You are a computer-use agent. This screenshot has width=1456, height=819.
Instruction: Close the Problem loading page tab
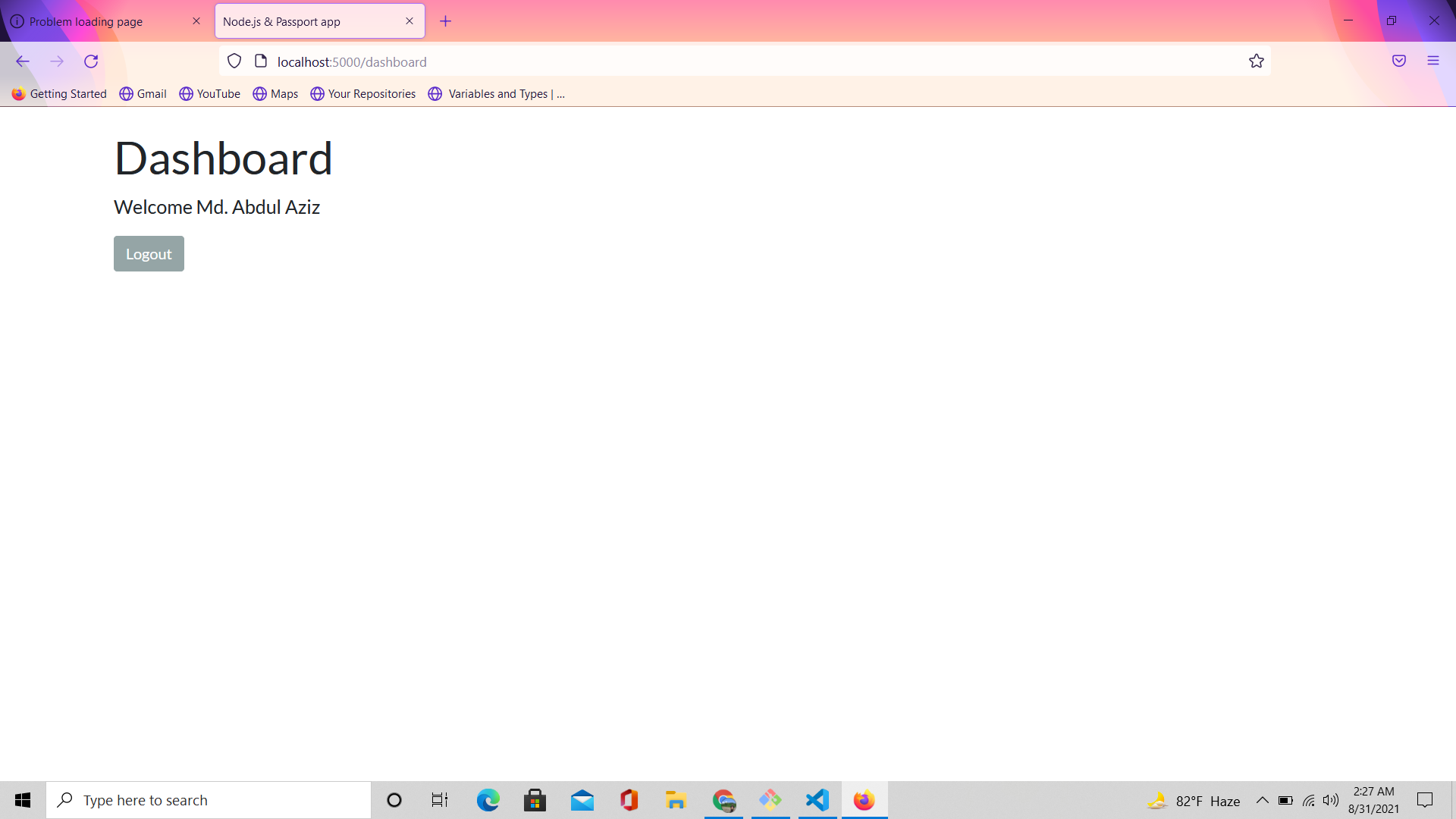point(196,21)
